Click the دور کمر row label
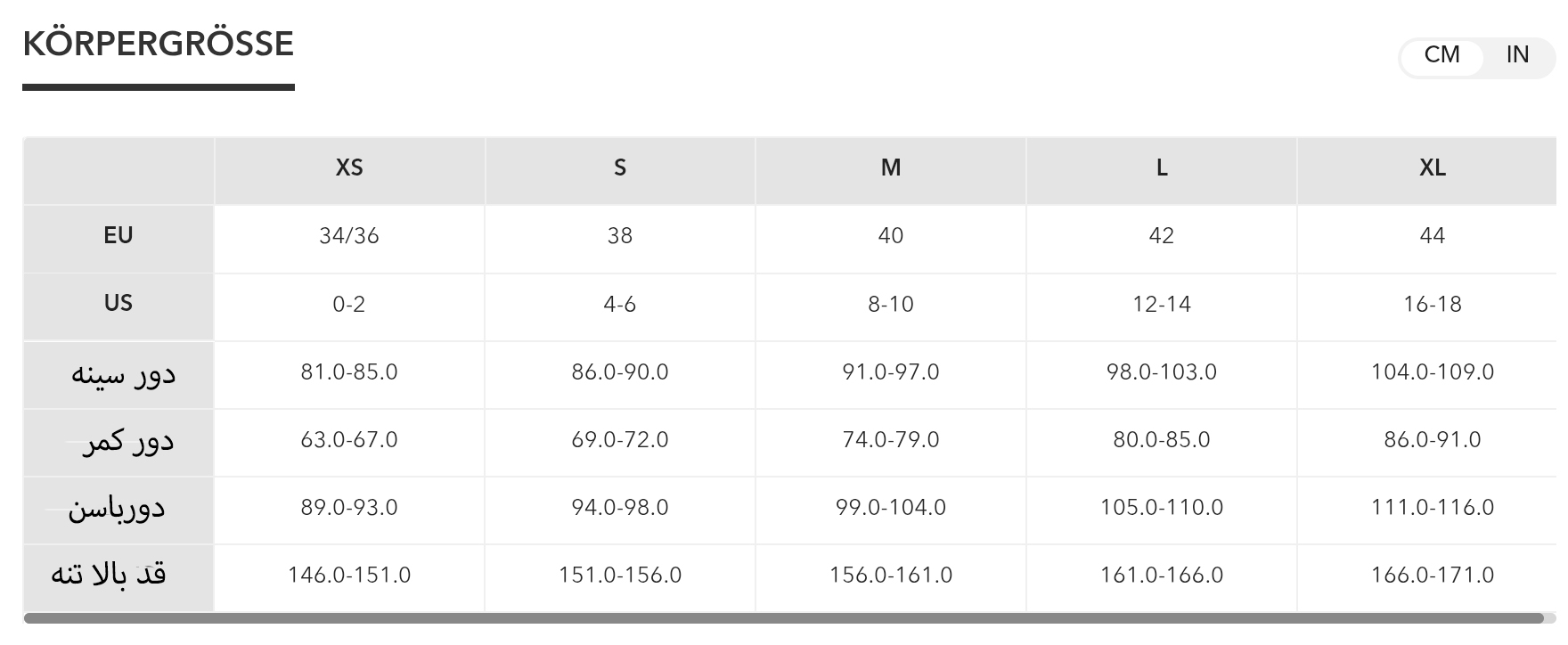 pyautogui.click(x=127, y=441)
